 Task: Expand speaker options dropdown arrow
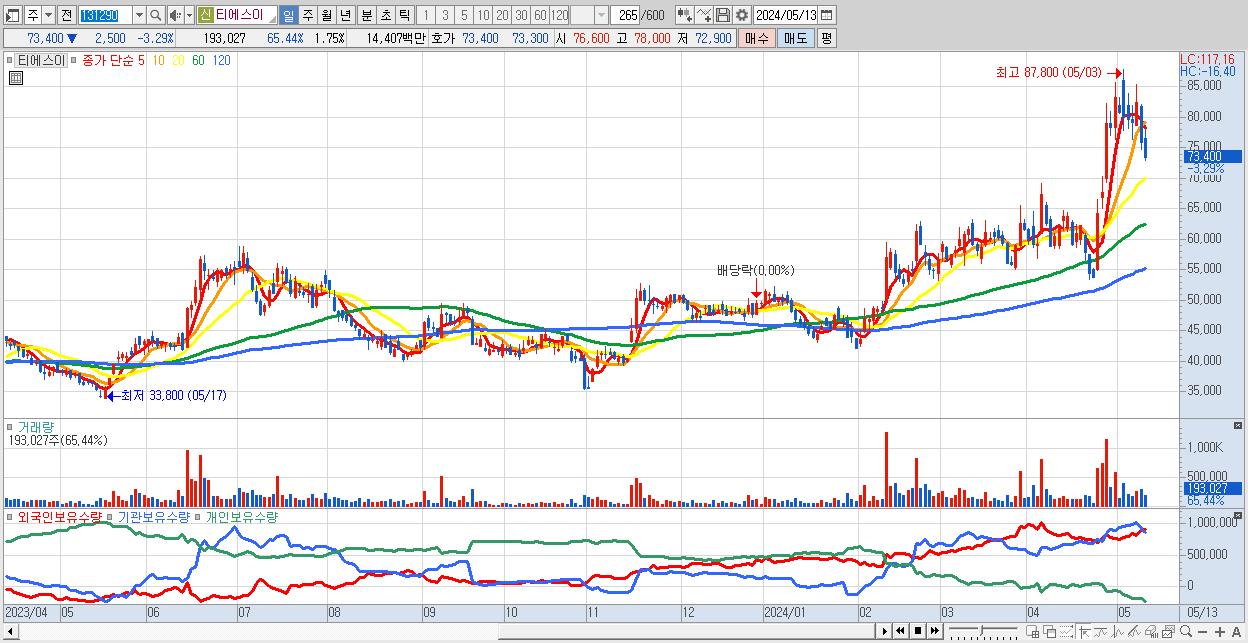point(189,15)
